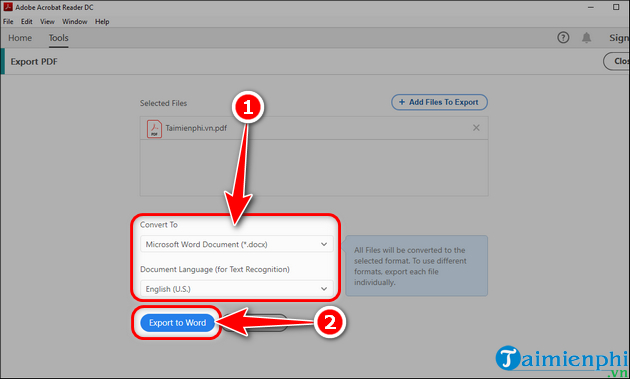Image resolution: width=630 pixels, height=379 pixels.
Task: Open the Window menu
Action: (x=74, y=22)
